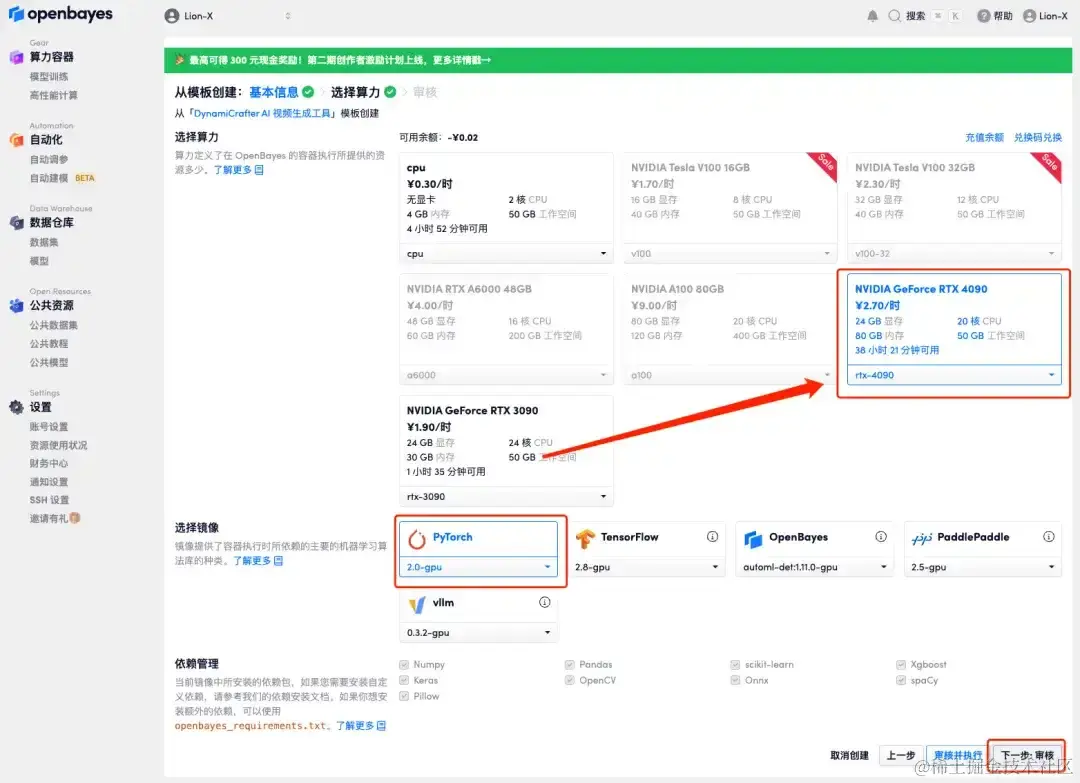Show info for the OpenBayes image
The image size is (1080, 783).
(x=880, y=536)
